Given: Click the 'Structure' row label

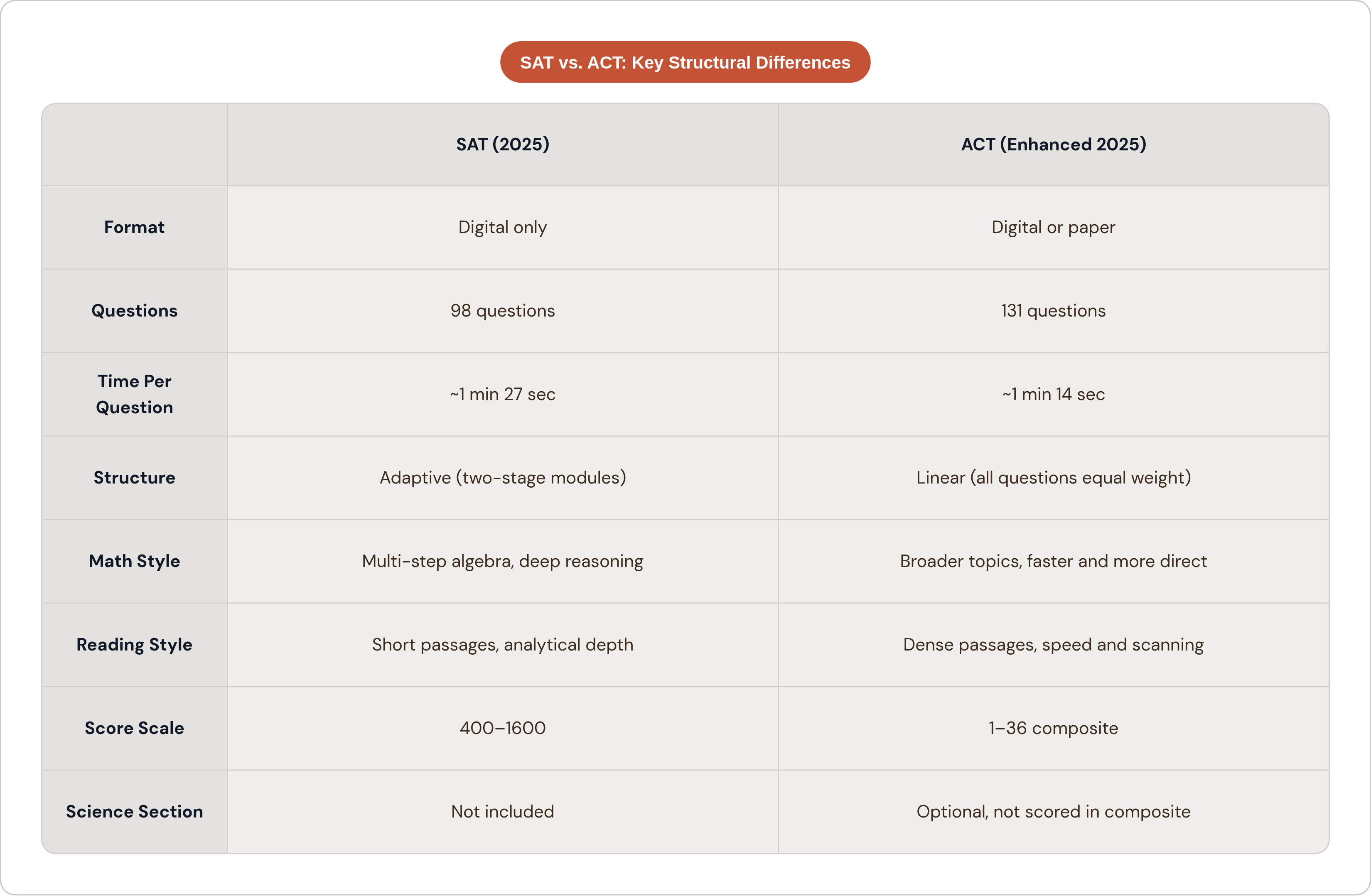Looking at the screenshot, I should pyautogui.click(x=134, y=478).
